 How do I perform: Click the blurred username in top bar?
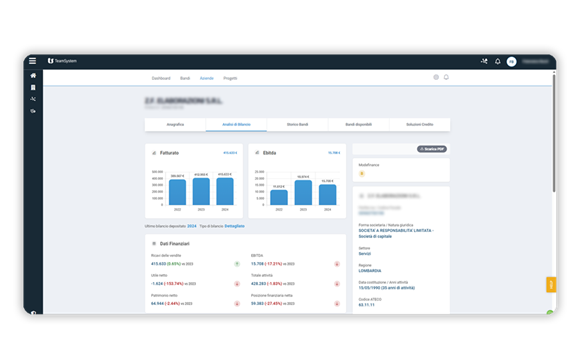pos(536,61)
